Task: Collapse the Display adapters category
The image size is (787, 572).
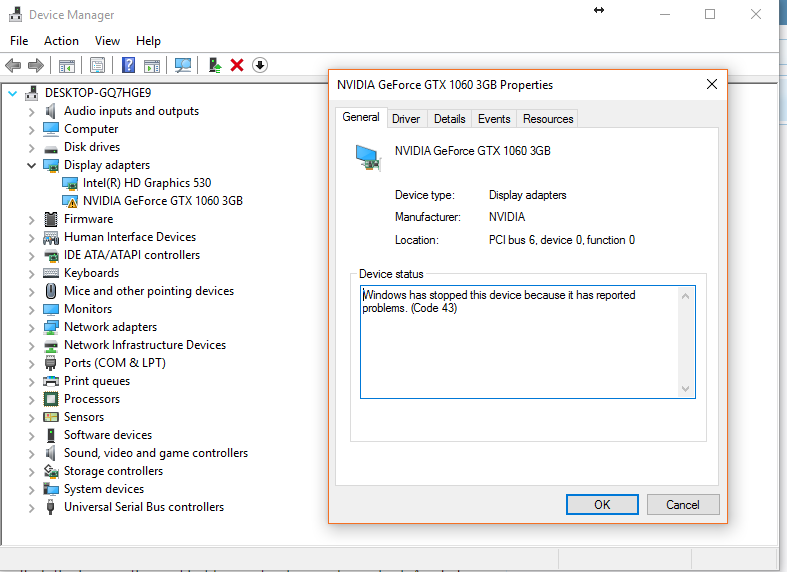Action: click(31, 166)
